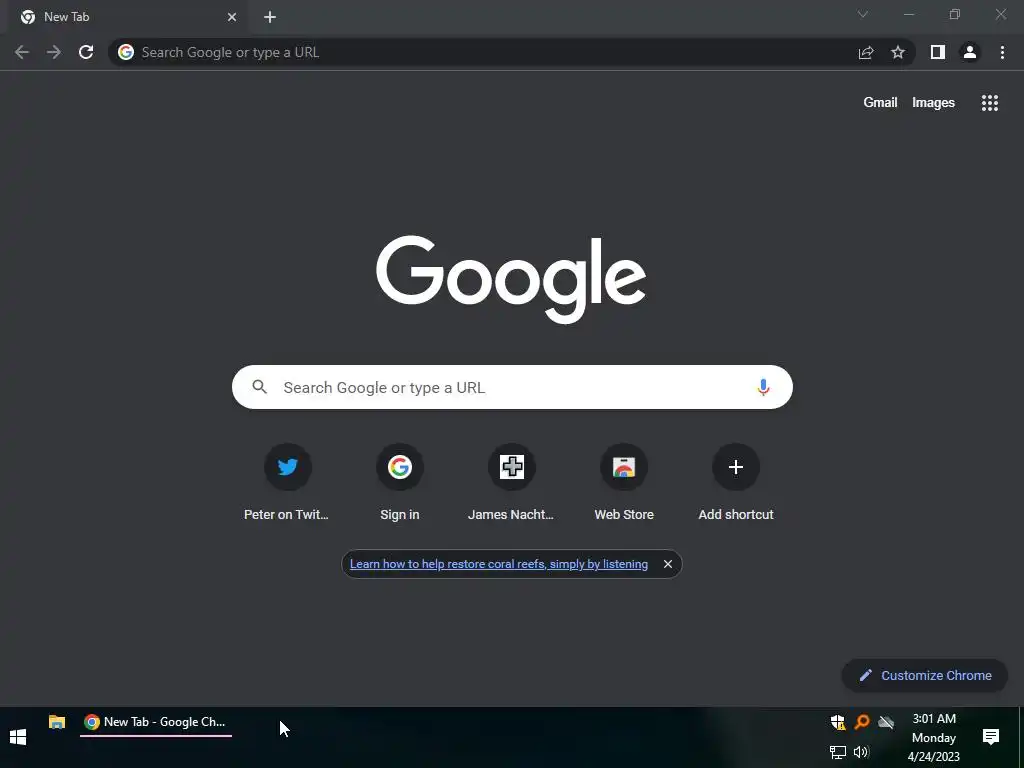
Task: Click the share page icon in address bar
Action: tap(866, 52)
